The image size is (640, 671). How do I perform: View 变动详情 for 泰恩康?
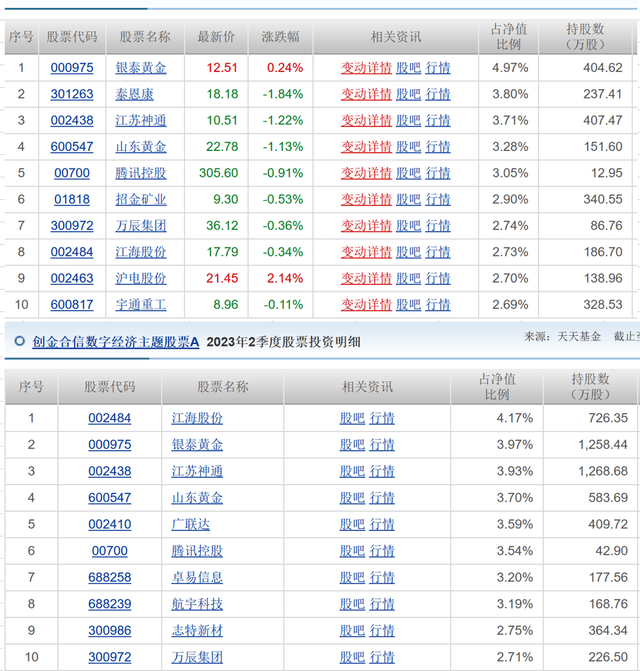point(366,94)
